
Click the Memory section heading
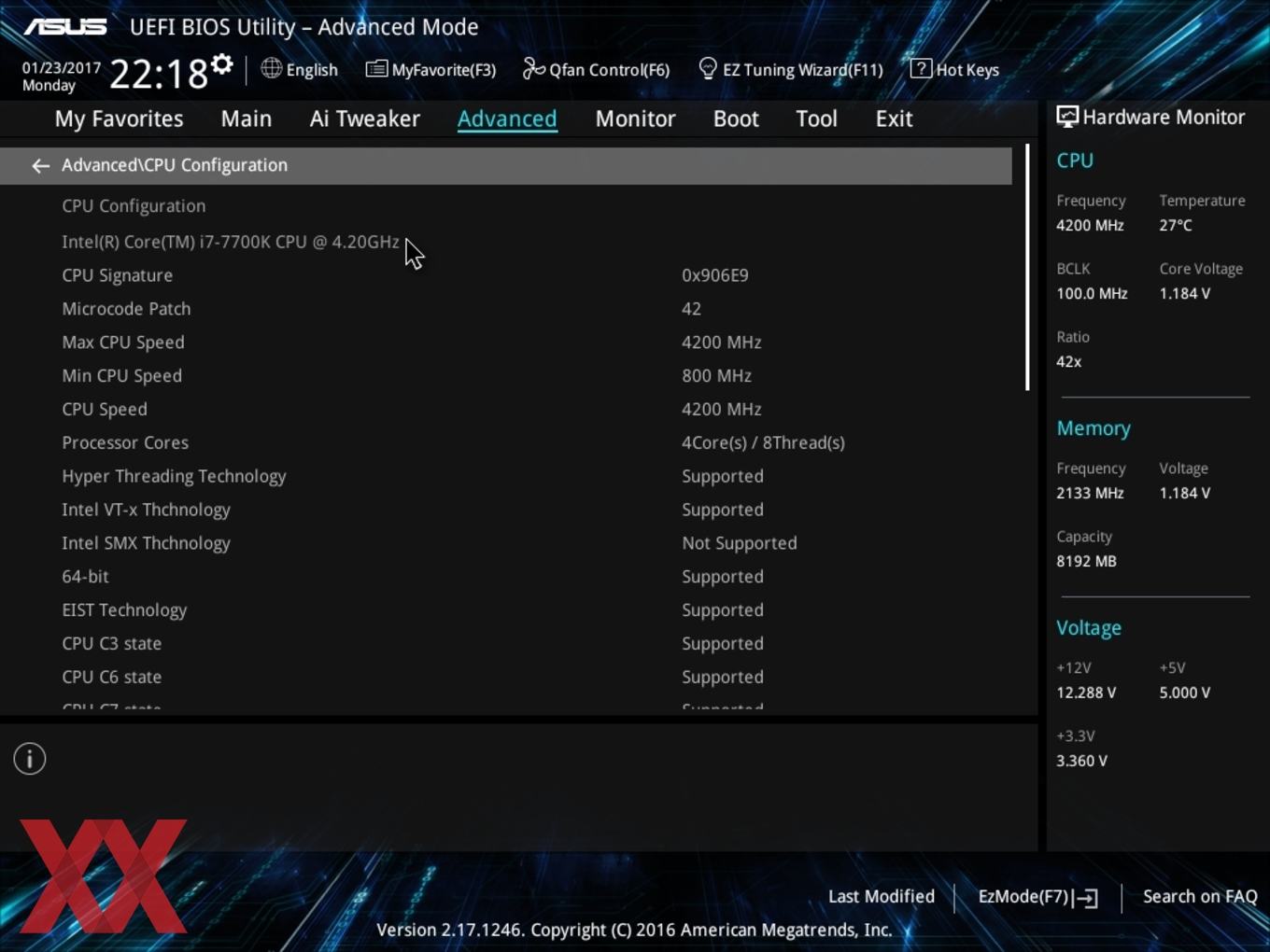pos(1094,428)
